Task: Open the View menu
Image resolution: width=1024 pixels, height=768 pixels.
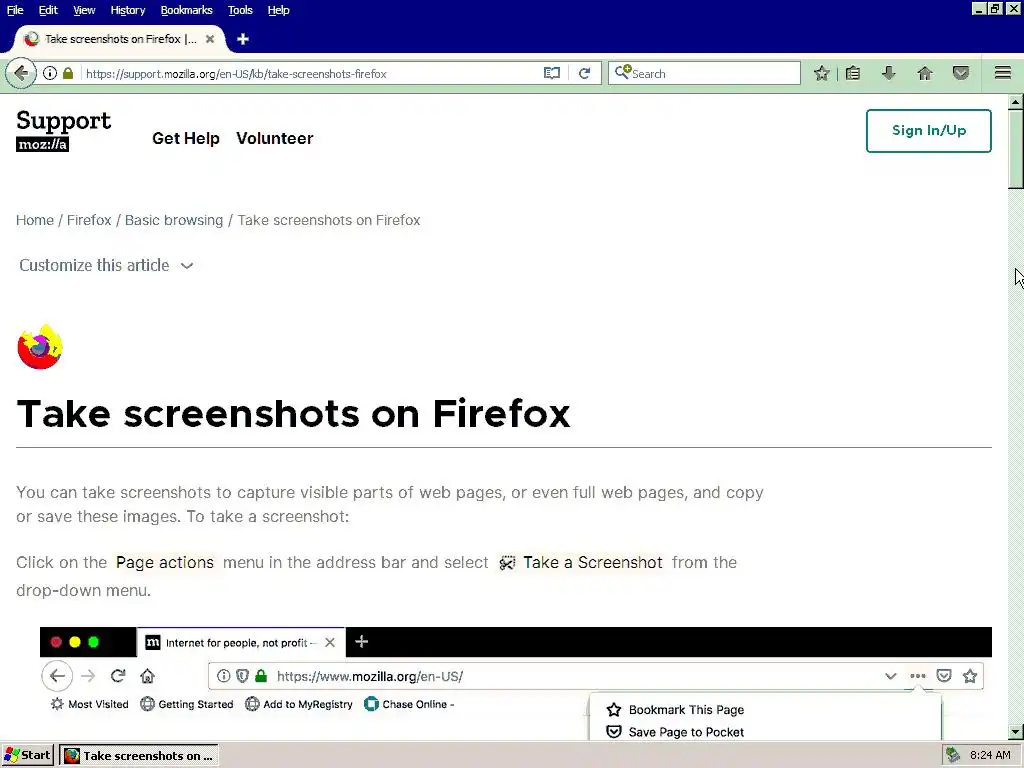Action: pyautogui.click(x=84, y=10)
